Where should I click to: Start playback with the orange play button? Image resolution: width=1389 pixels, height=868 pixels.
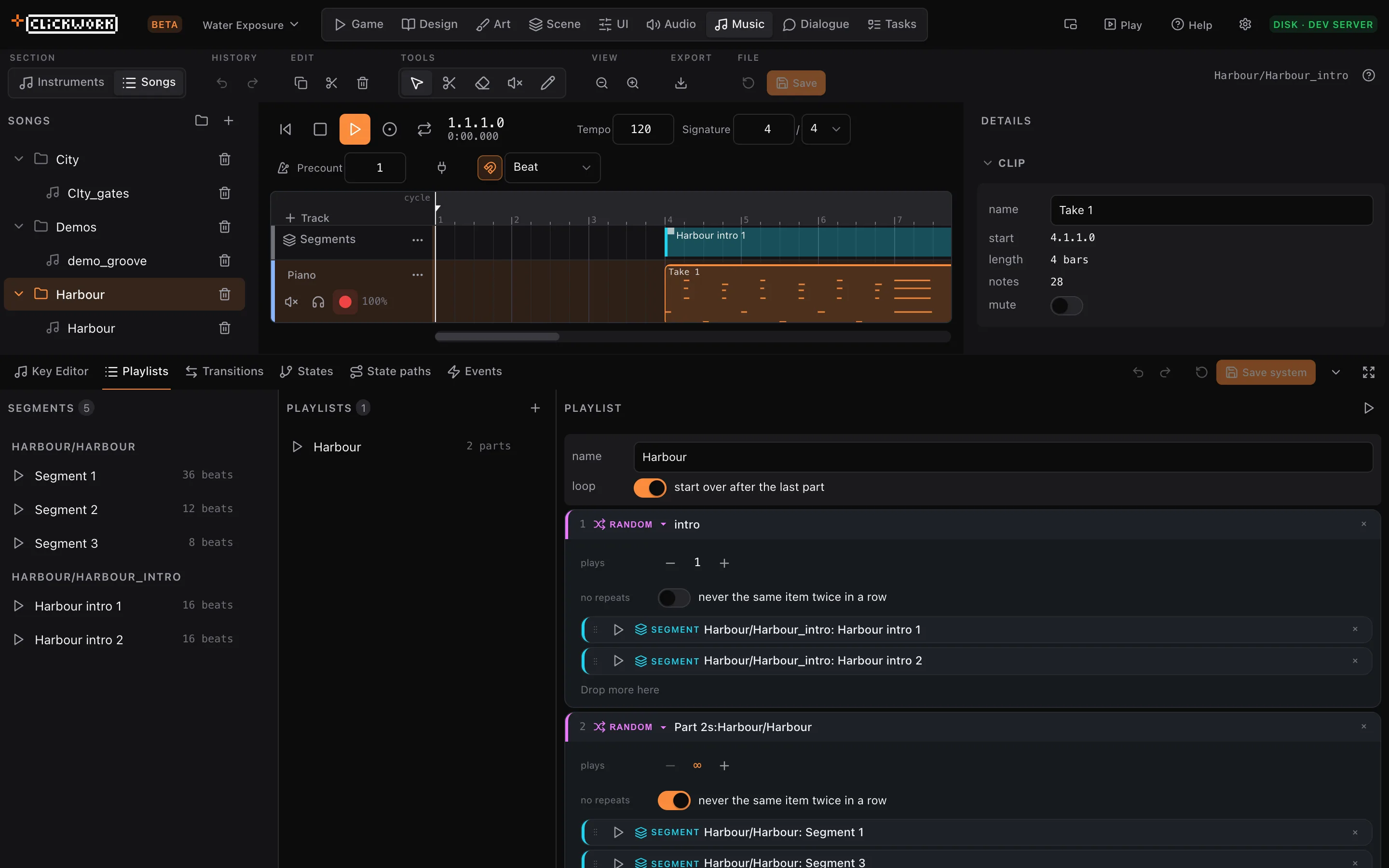pos(354,129)
